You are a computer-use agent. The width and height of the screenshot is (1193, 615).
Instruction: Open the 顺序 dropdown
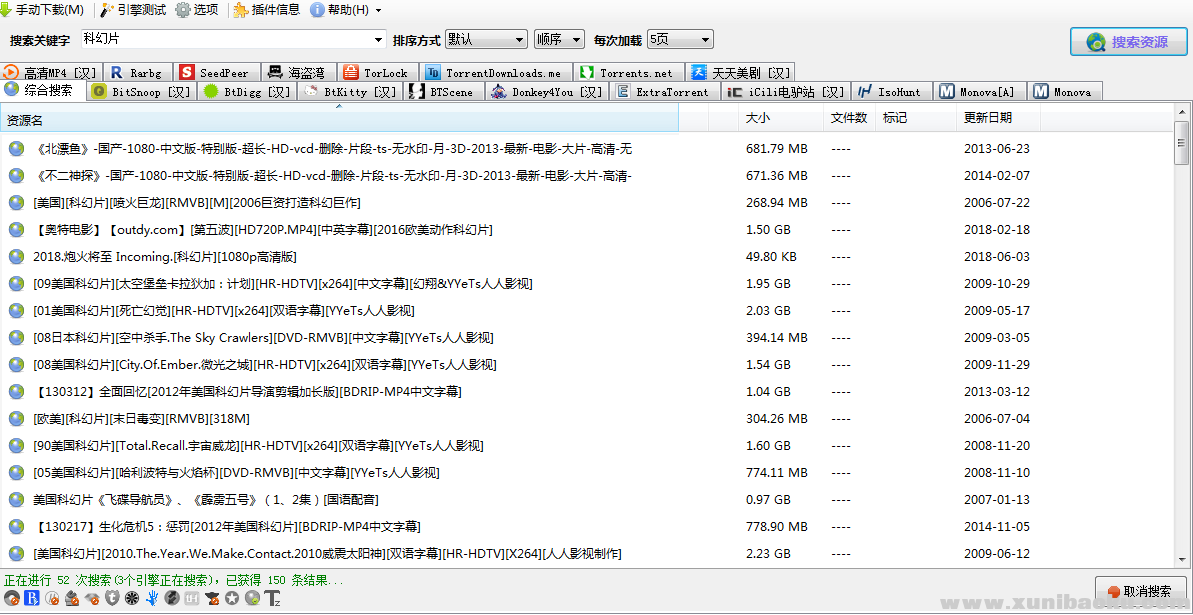(x=558, y=38)
